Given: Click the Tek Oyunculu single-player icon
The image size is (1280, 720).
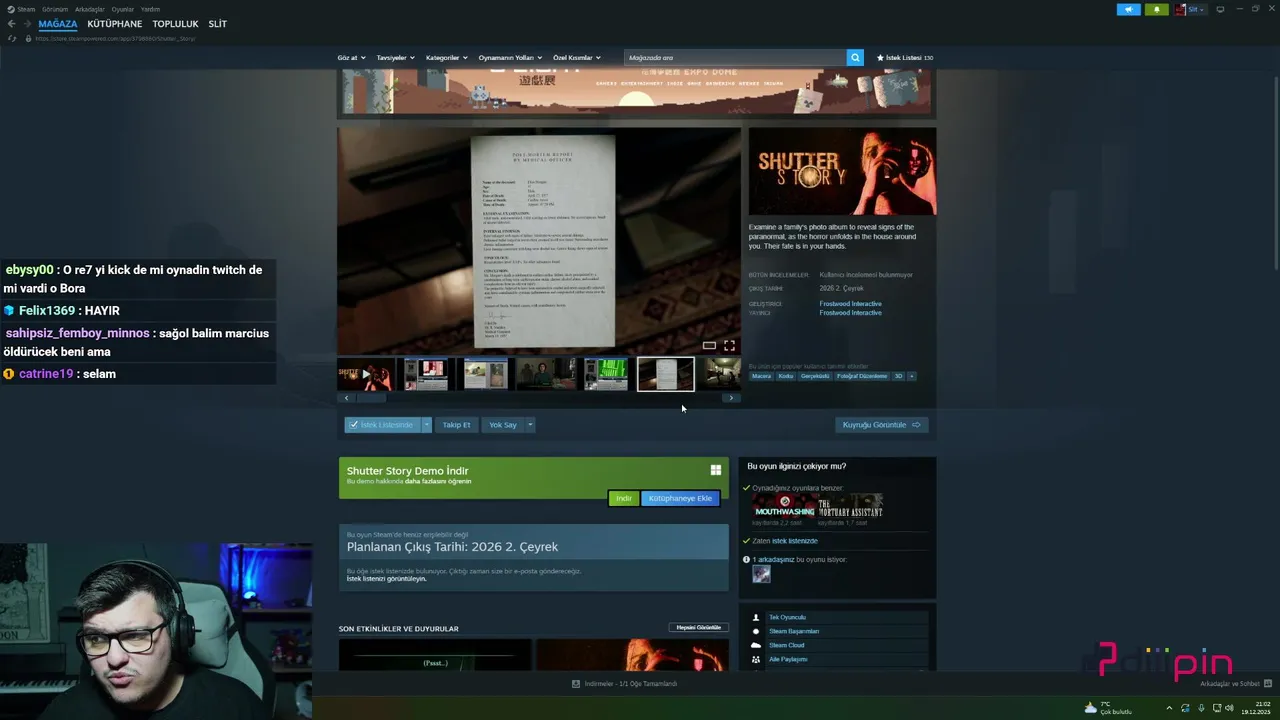Looking at the screenshot, I should pyautogui.click(x=756, y=618).
